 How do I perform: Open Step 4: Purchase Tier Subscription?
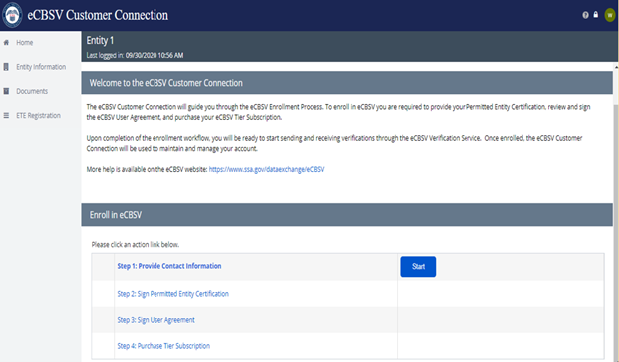click(x=163, y=346)
